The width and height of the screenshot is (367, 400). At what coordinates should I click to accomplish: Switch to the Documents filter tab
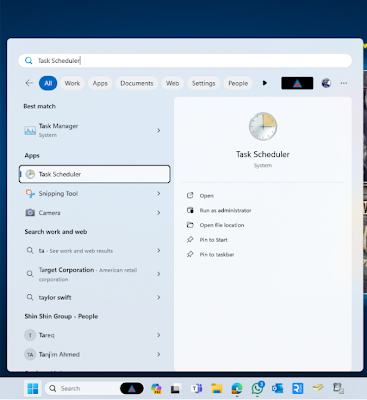point(137,83)
